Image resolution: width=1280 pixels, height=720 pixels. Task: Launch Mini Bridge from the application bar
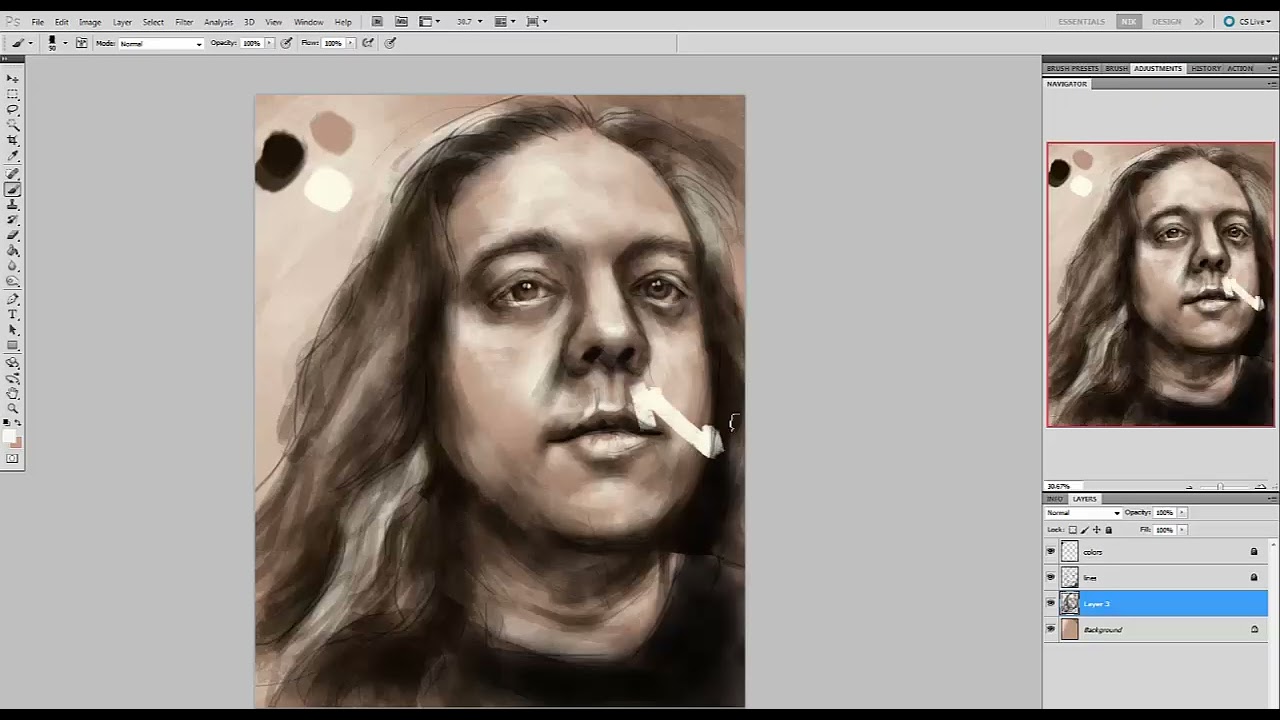pos(402,21)
